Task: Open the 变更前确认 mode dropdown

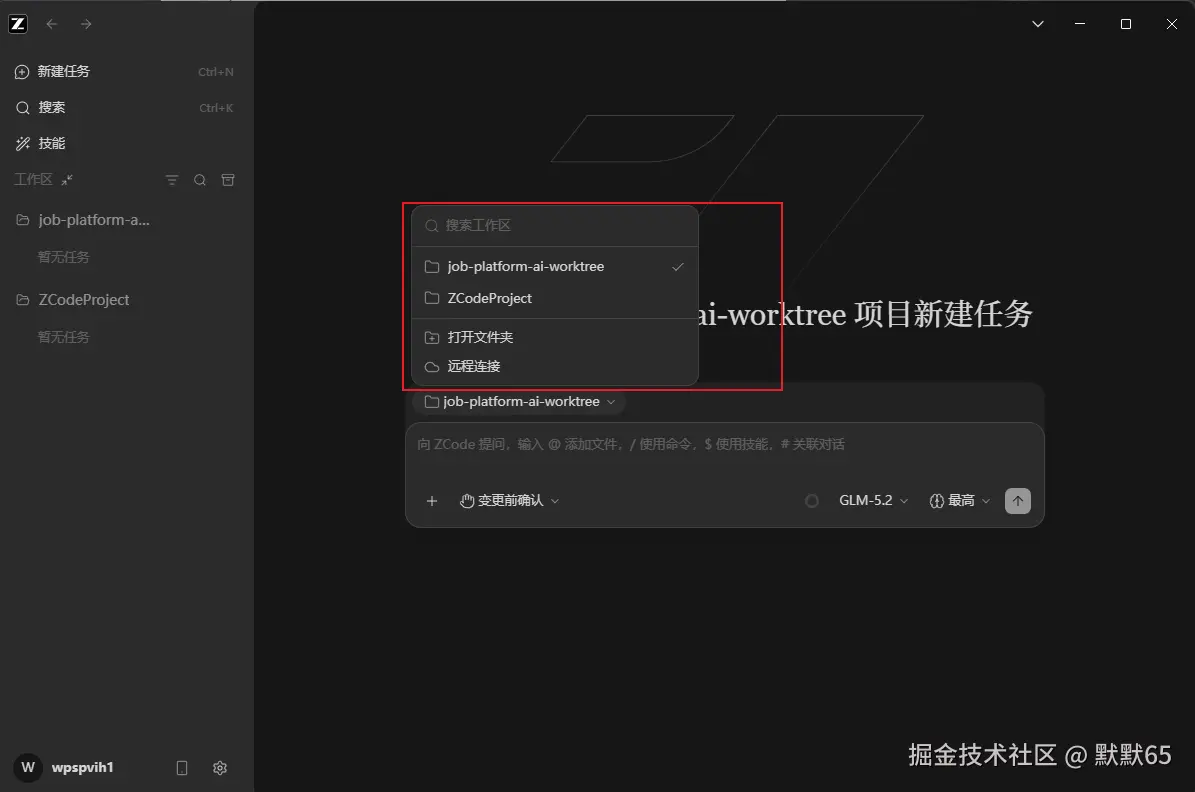Action: pyautogui.click(x=510, y=501)
